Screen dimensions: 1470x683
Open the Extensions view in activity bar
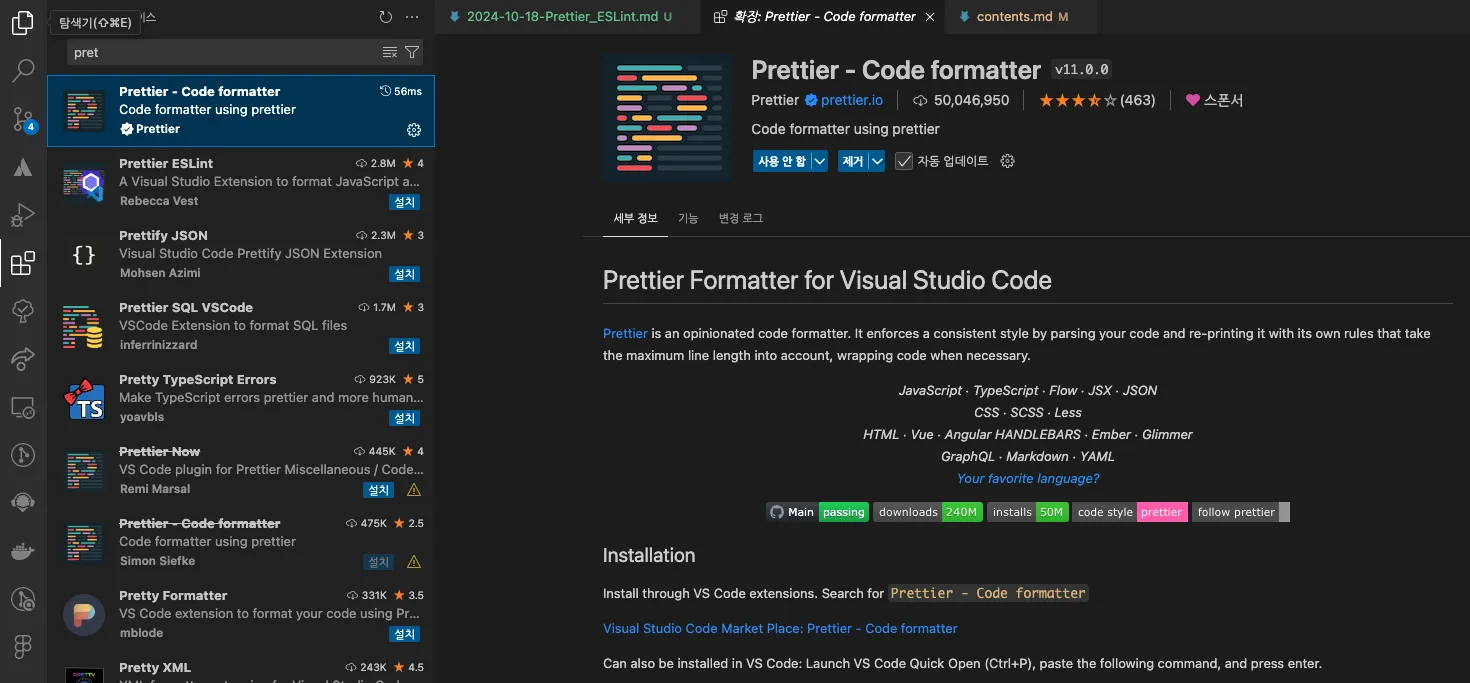[22, 263]
